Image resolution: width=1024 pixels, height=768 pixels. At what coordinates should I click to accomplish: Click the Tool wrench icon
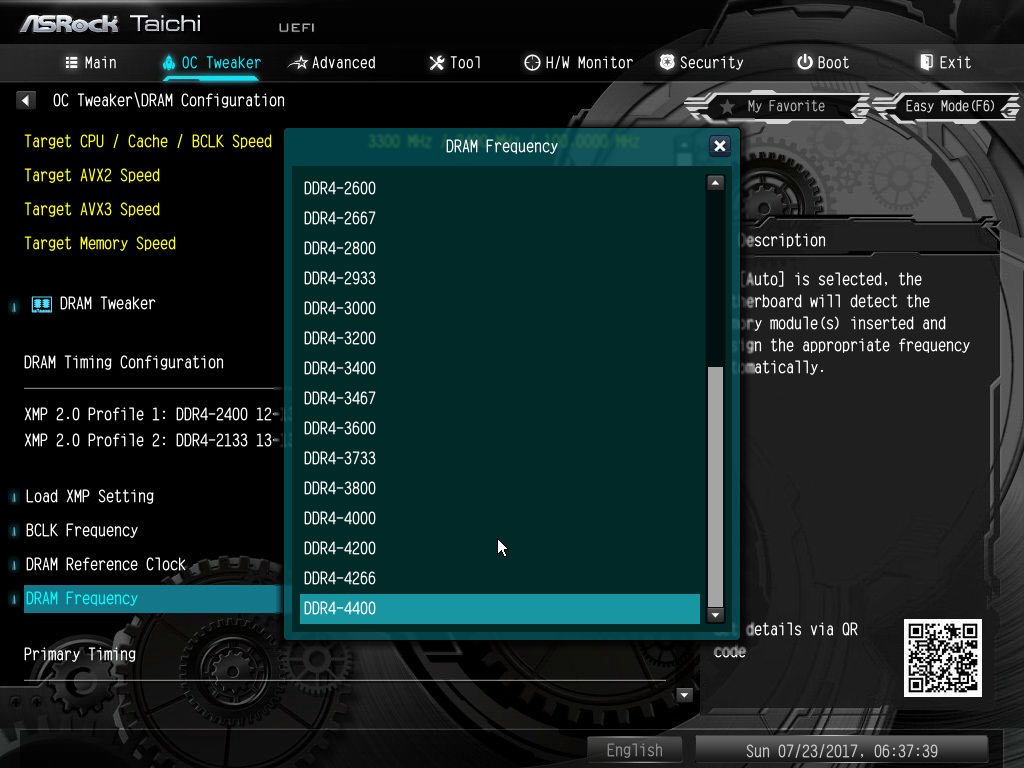tap(437, 63)
